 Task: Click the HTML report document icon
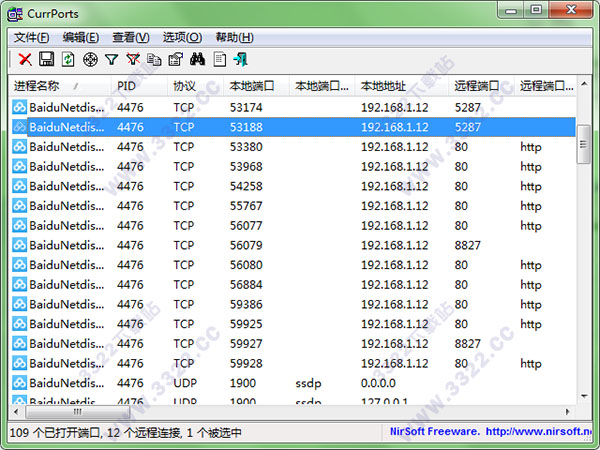(219, 59)
